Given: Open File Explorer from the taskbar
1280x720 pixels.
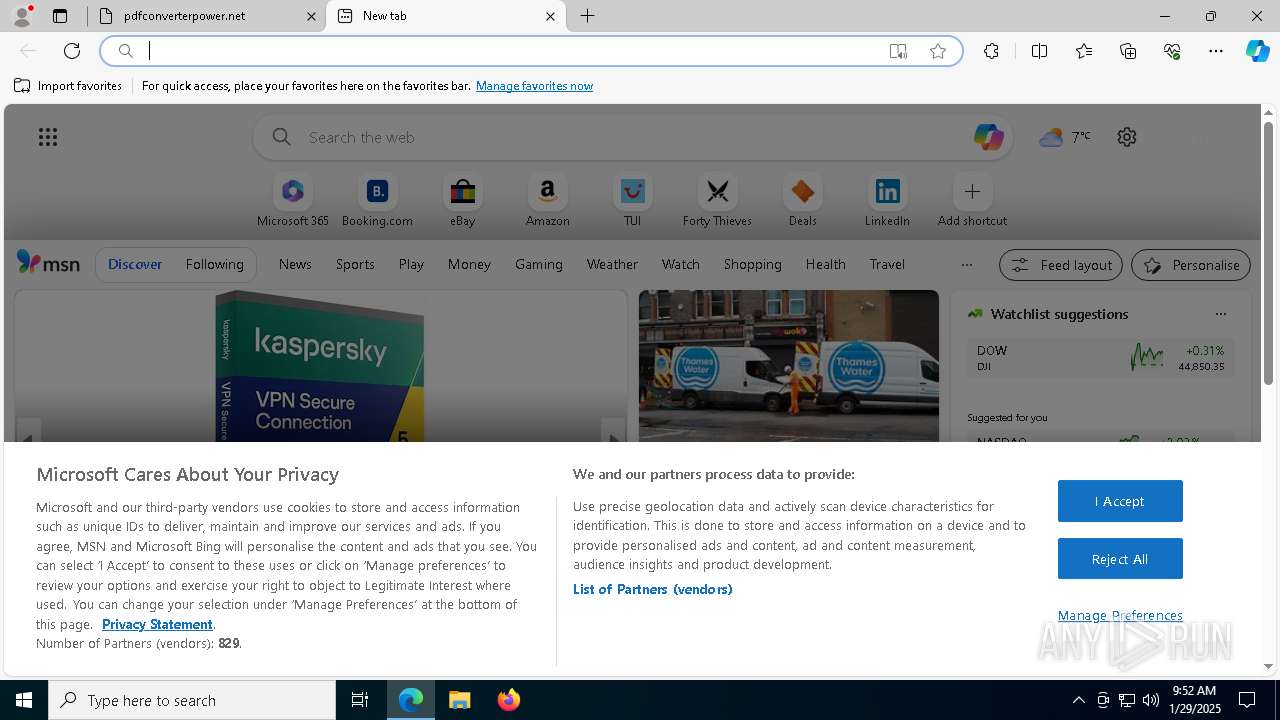Looking at the screenshot, I should point(459,700).
